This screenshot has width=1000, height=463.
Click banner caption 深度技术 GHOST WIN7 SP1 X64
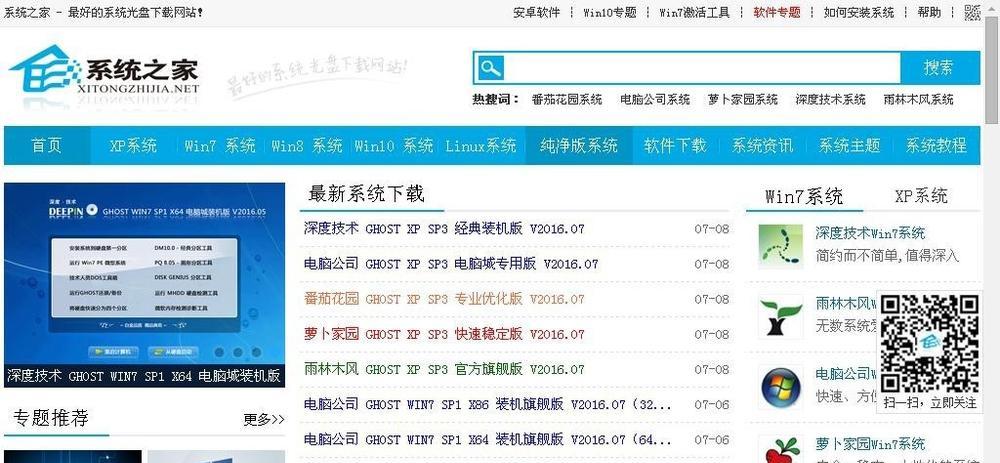[144, 376]
